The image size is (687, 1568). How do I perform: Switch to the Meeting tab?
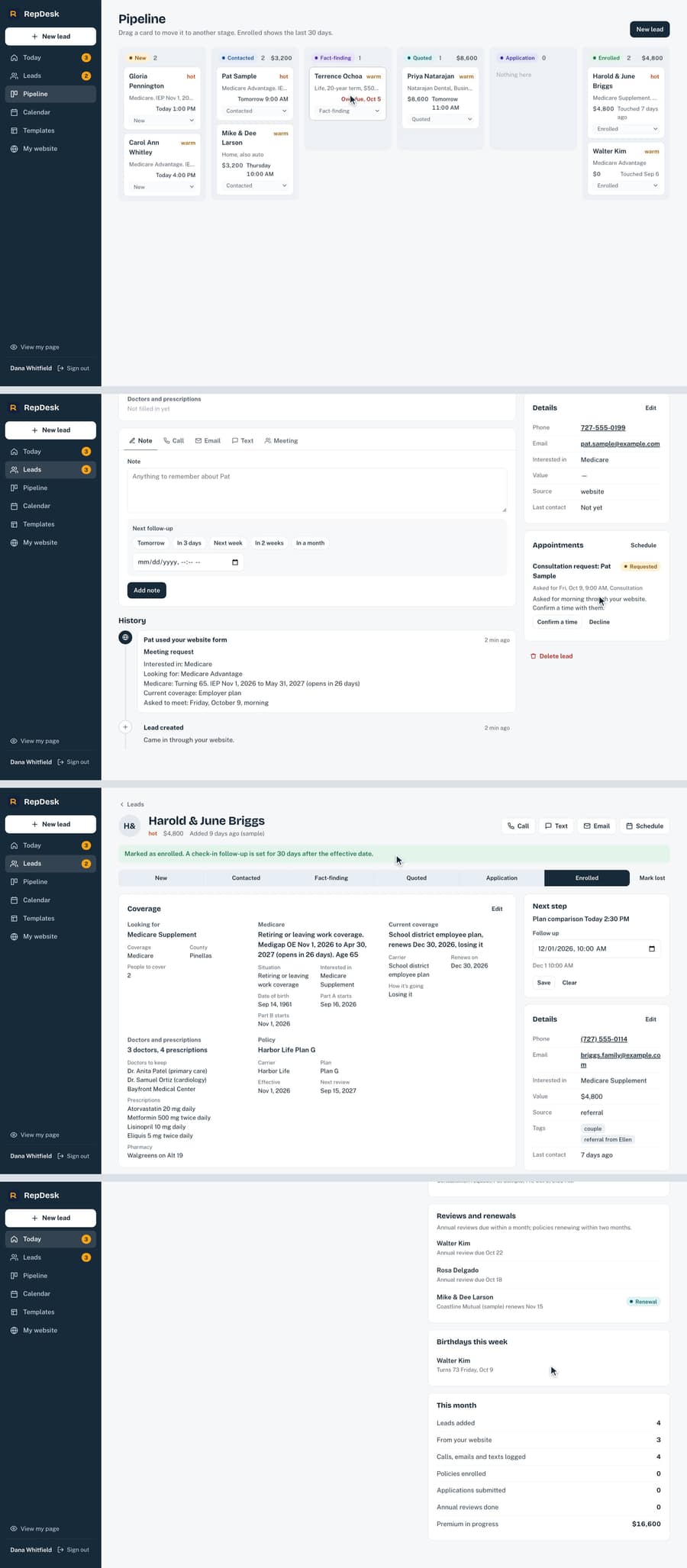pos(281,441)
